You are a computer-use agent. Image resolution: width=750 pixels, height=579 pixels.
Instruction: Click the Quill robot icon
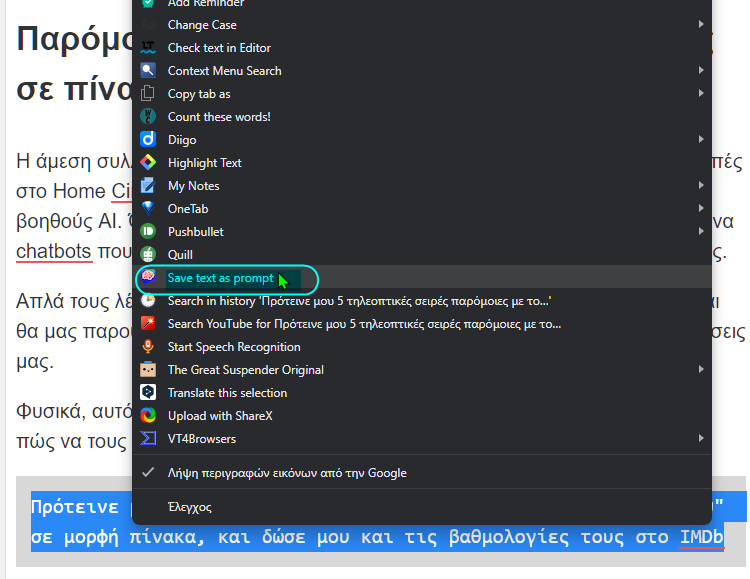pos(148,255)
